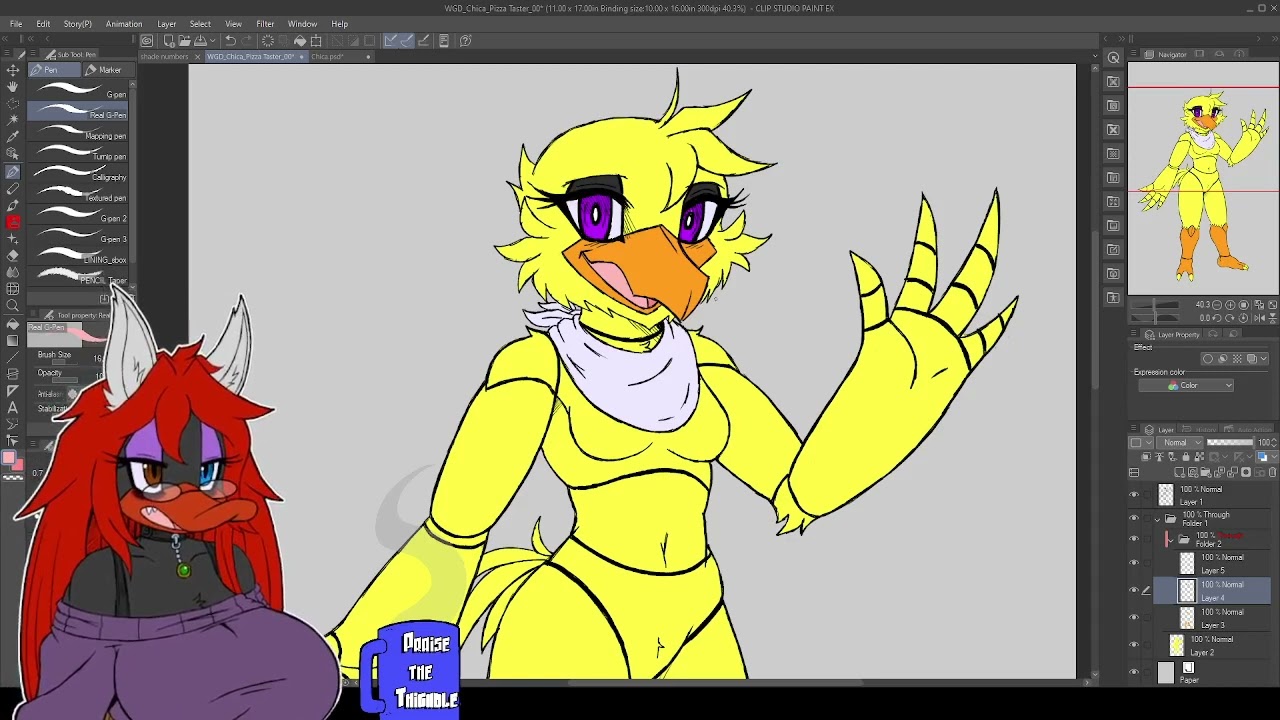The image size is (1280, 720).
Task: Open CLIP STUDIO launcher icon
Action: (x=147, y=41)
